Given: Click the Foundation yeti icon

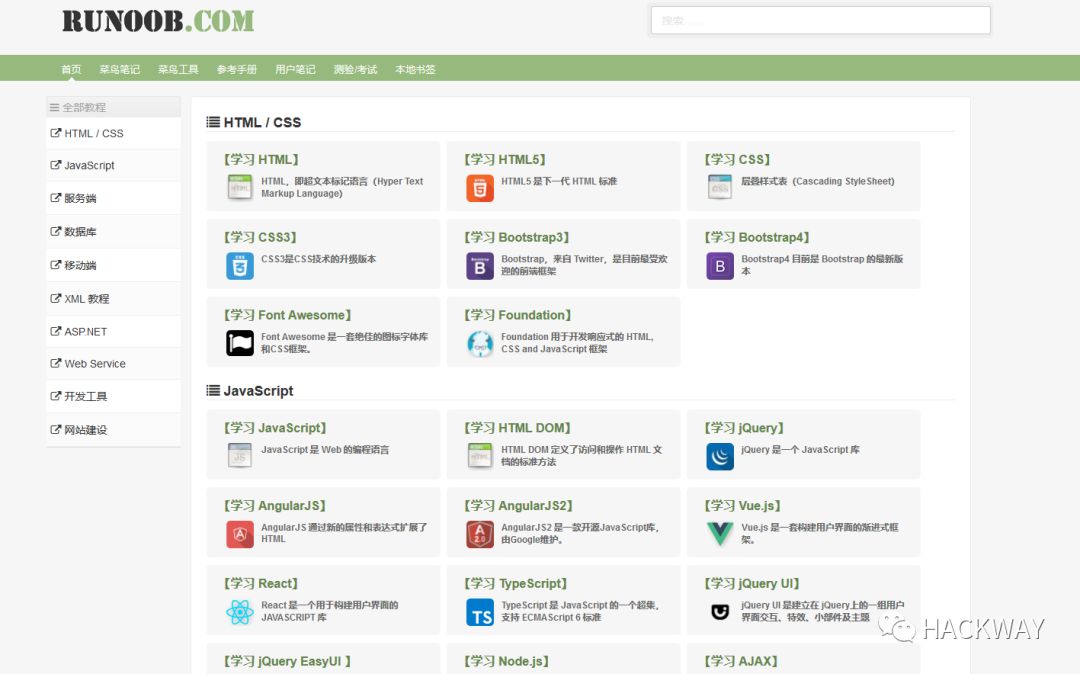Looking at the screenshot, I should point(480,344).
